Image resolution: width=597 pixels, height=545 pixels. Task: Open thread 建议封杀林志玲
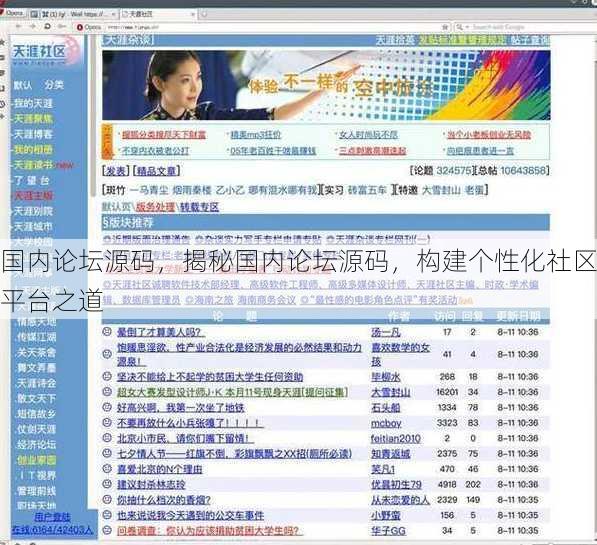click(x=151, y=484)
